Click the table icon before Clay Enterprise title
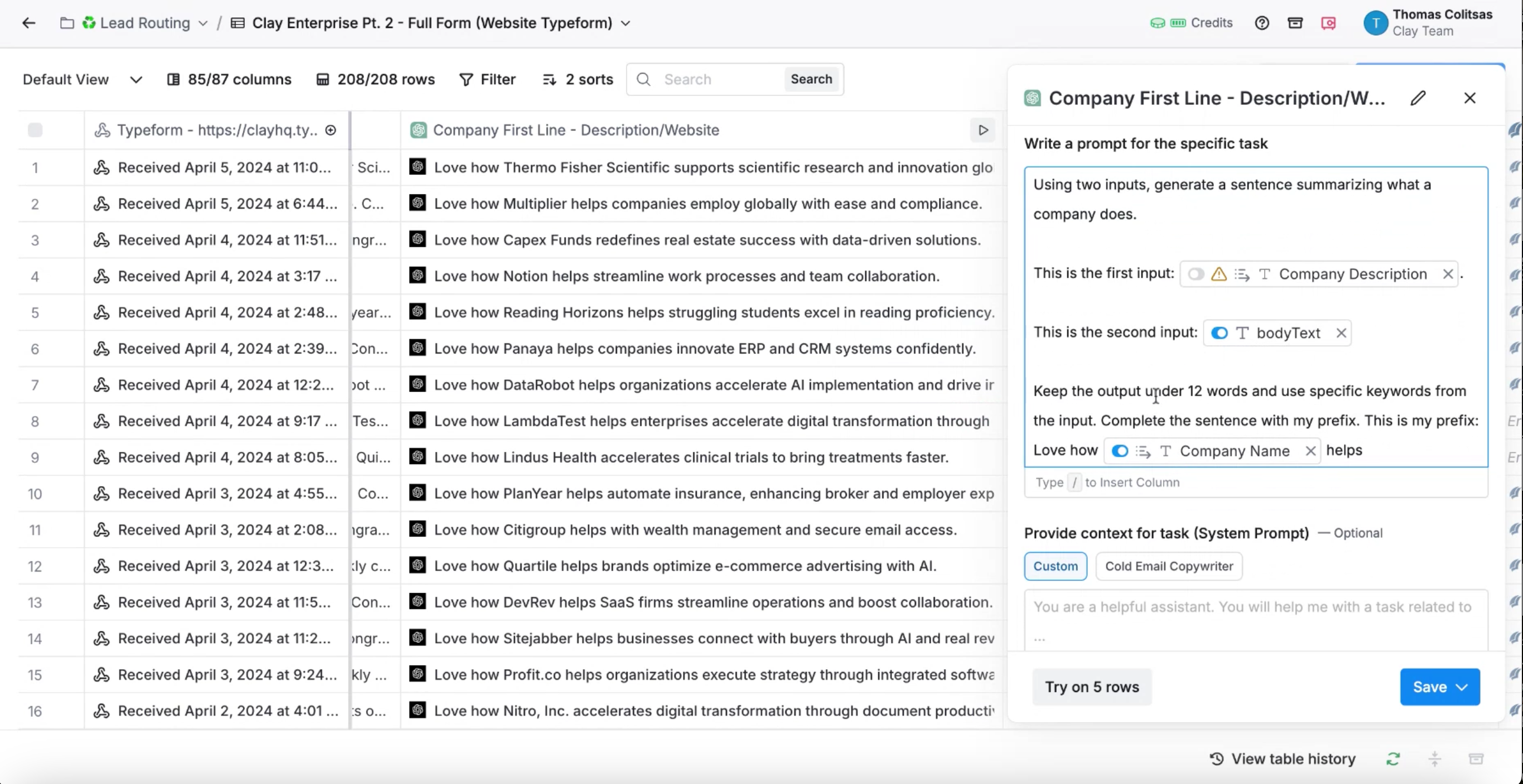Viewport: 1523px width, 784px height. coord(238,23)
